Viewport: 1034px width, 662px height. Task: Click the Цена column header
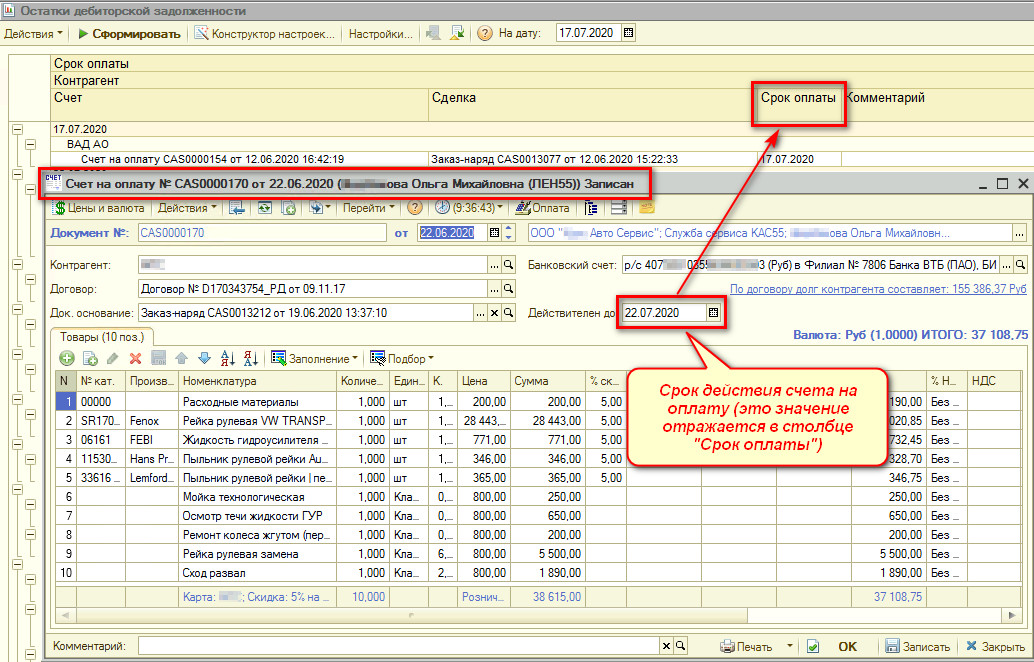point(484,381)
